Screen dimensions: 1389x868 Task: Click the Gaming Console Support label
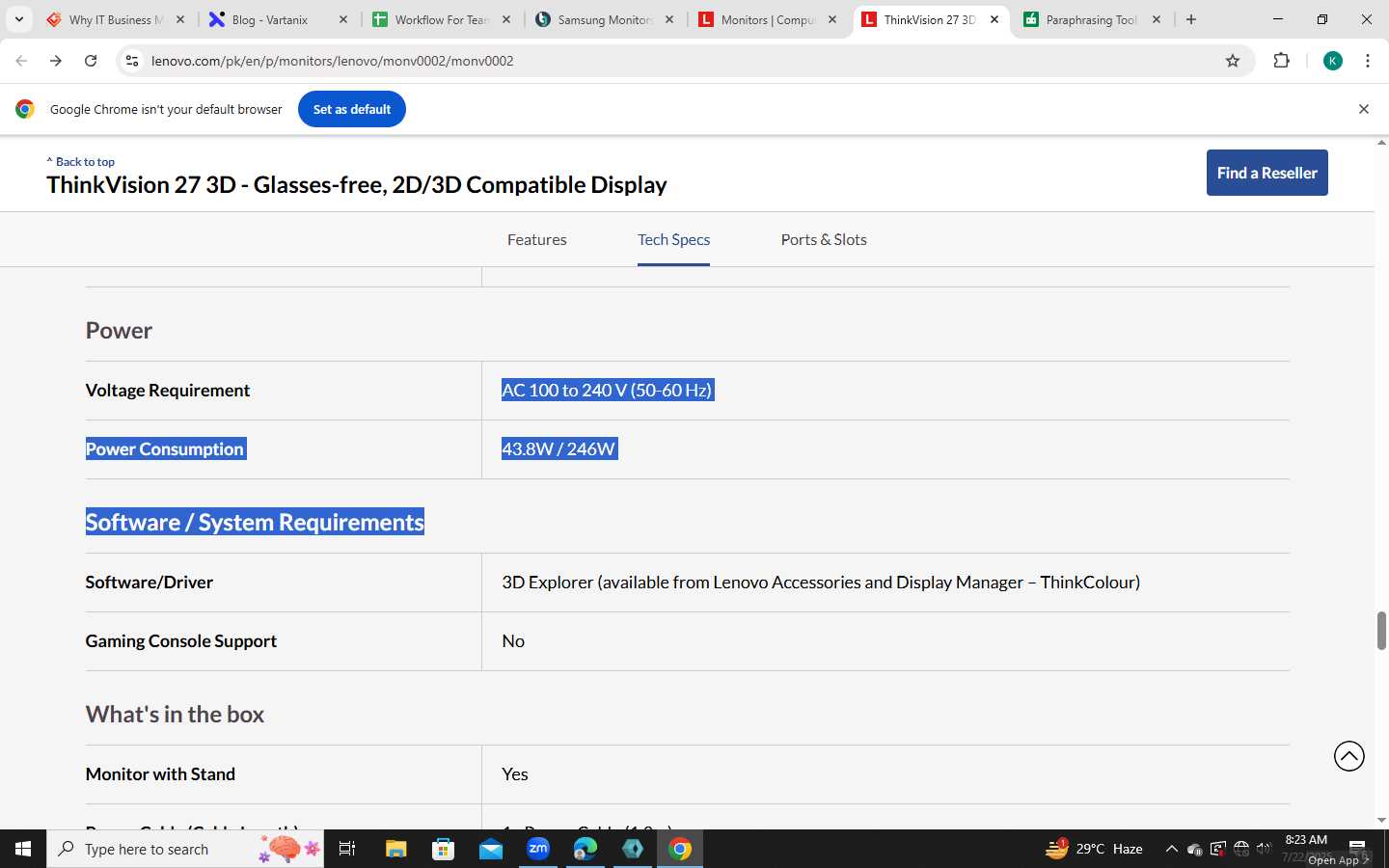pyautogui.click(x=181, y=640)
